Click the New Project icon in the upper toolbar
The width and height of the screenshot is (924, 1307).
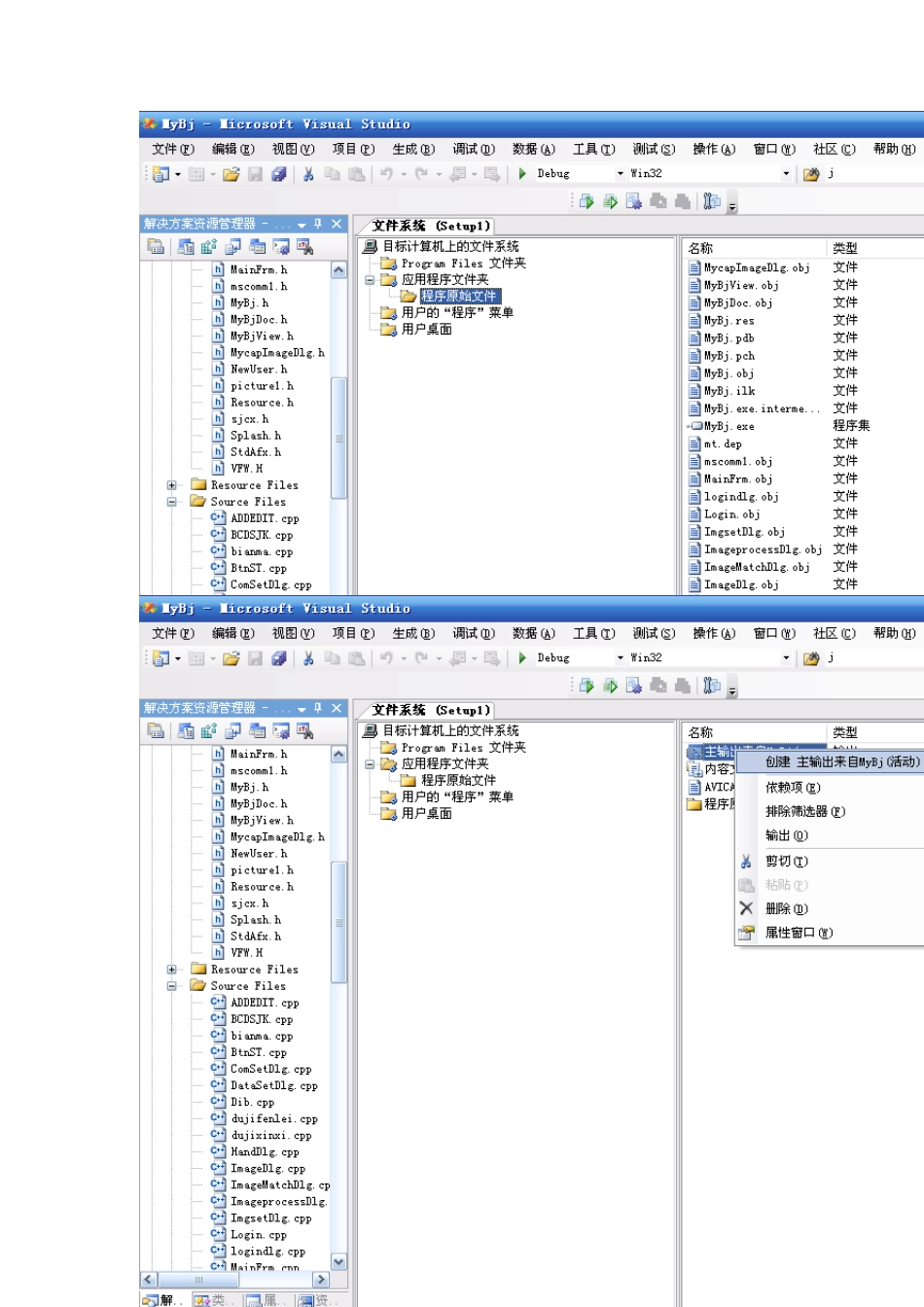161,174
